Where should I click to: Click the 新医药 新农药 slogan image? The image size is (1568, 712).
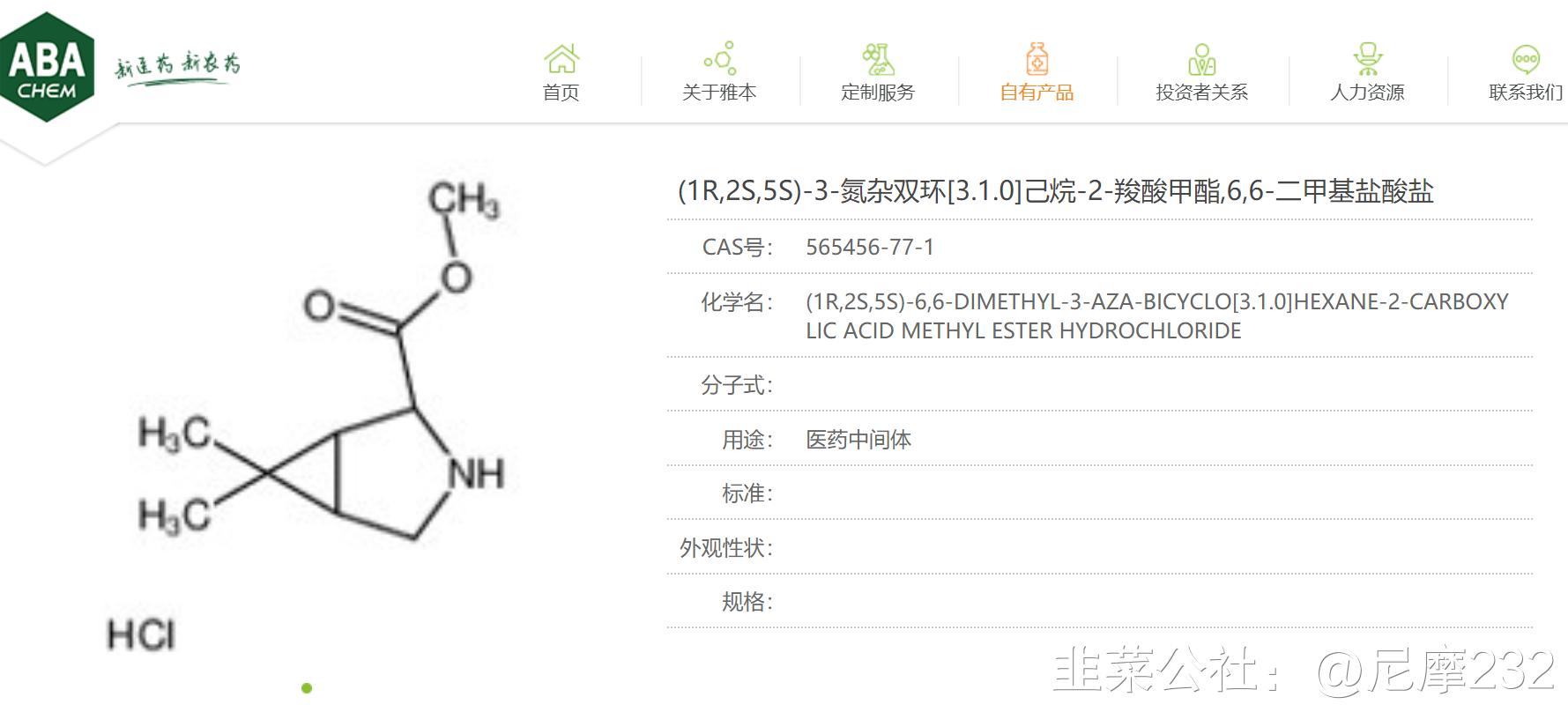[x=177, y=66]
